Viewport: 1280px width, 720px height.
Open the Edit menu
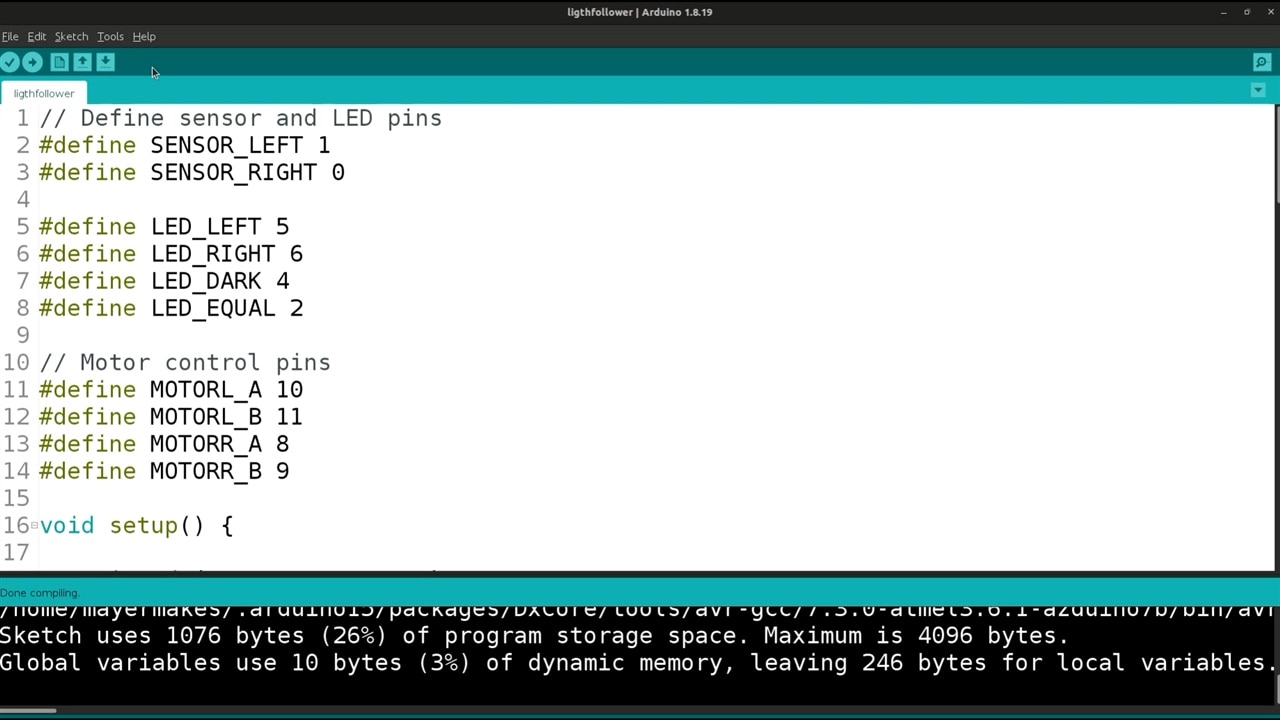(36, 36)
